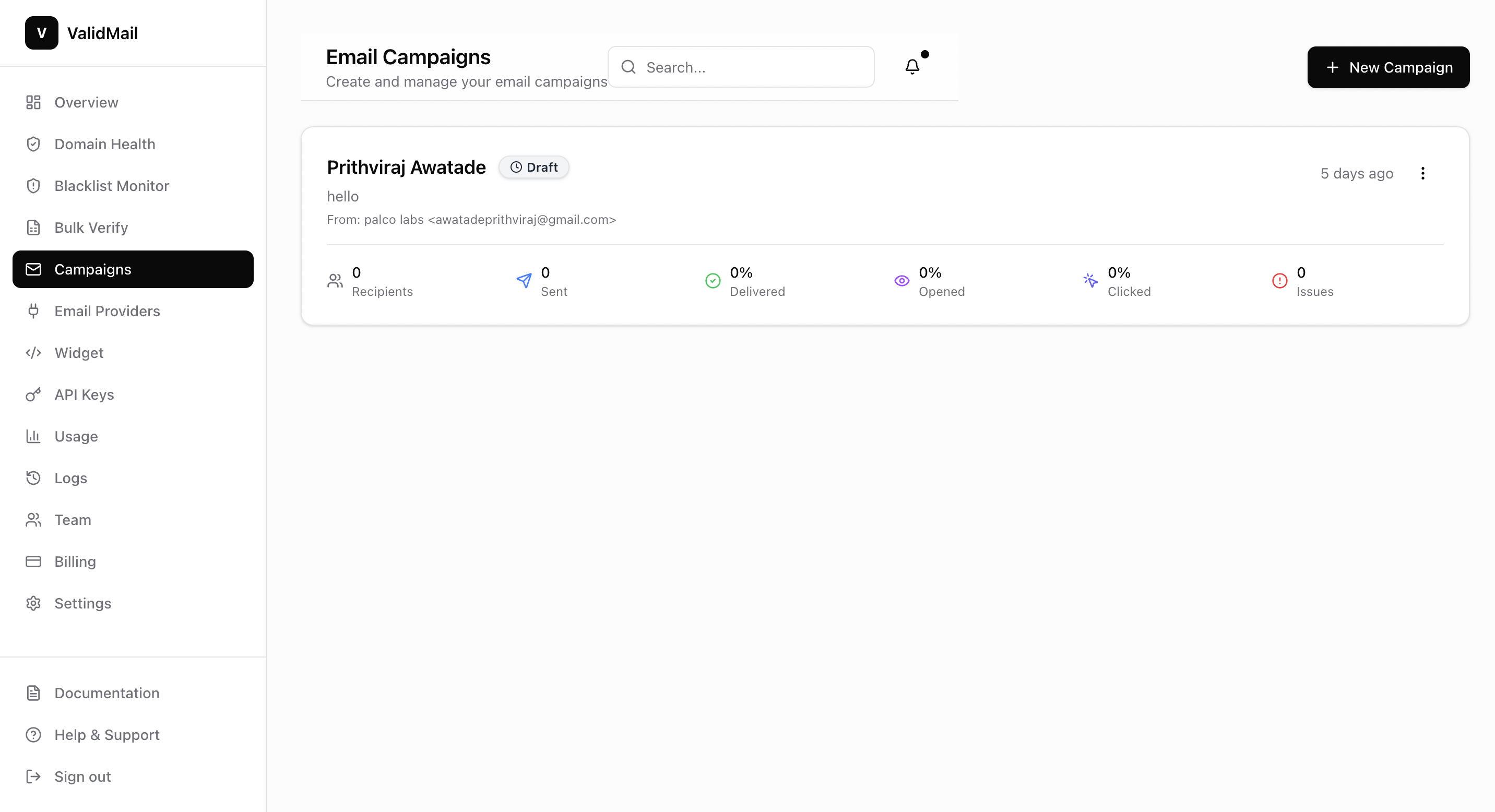Click the notification bell icon
This screenshot has height=812, width=1495.
pos(911,66)
